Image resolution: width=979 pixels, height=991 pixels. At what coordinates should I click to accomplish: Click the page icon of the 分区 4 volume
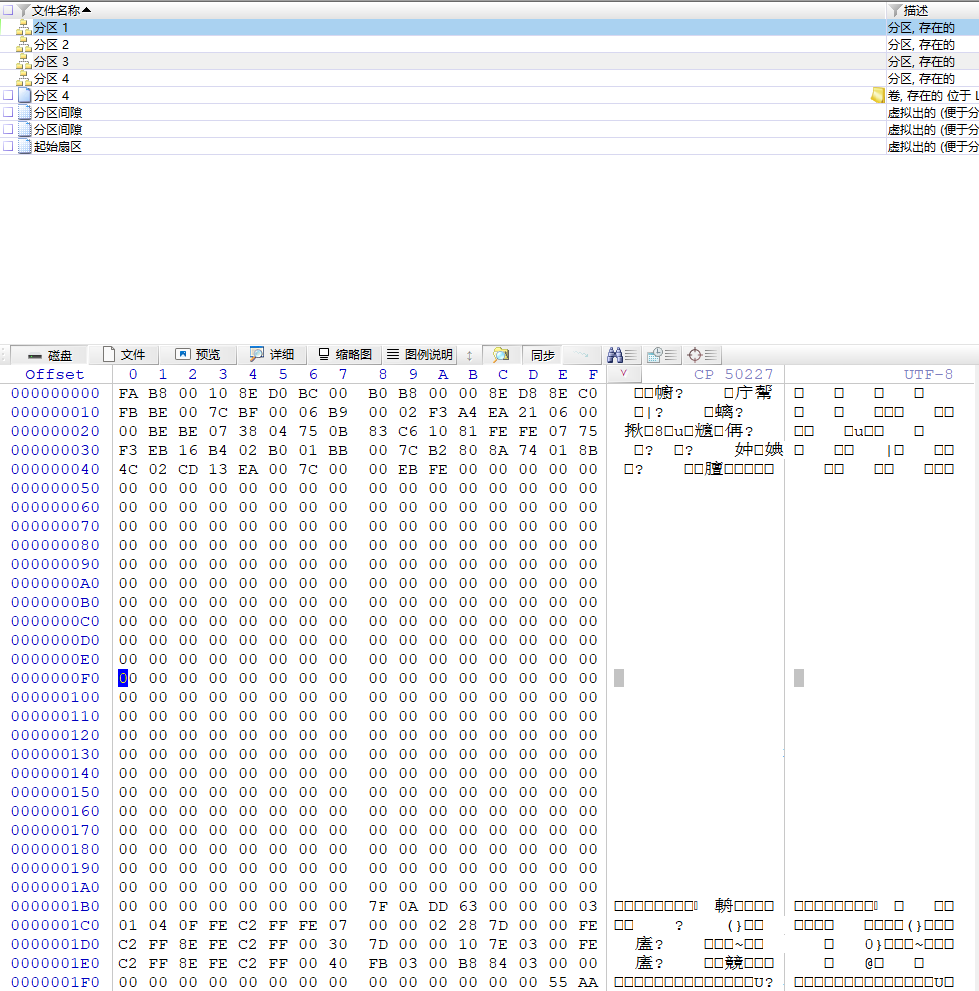(x=25, y=95)
